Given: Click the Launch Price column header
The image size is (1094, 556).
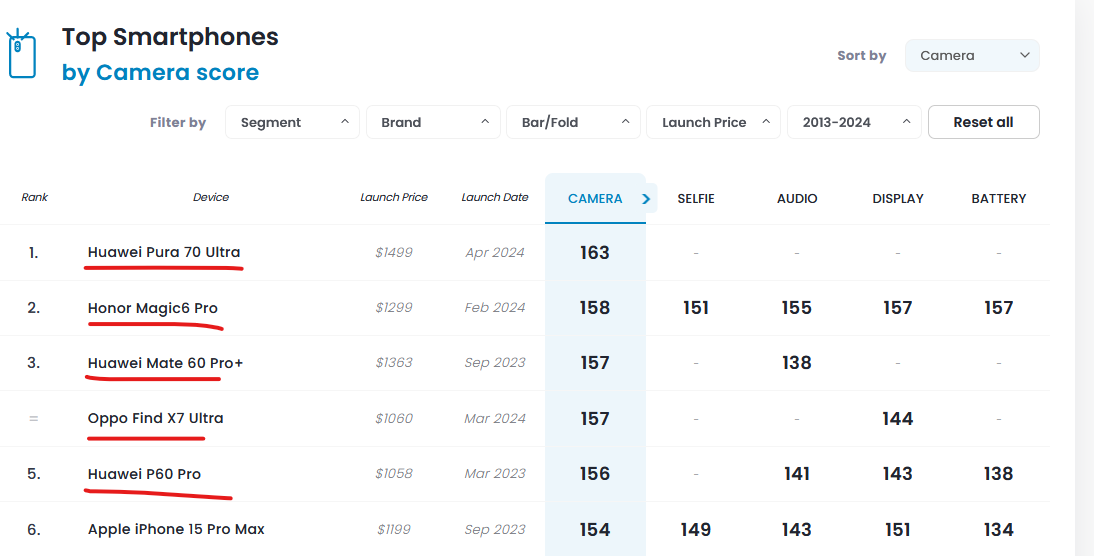Looking at the screenshot, I should (x=394, y=197).
